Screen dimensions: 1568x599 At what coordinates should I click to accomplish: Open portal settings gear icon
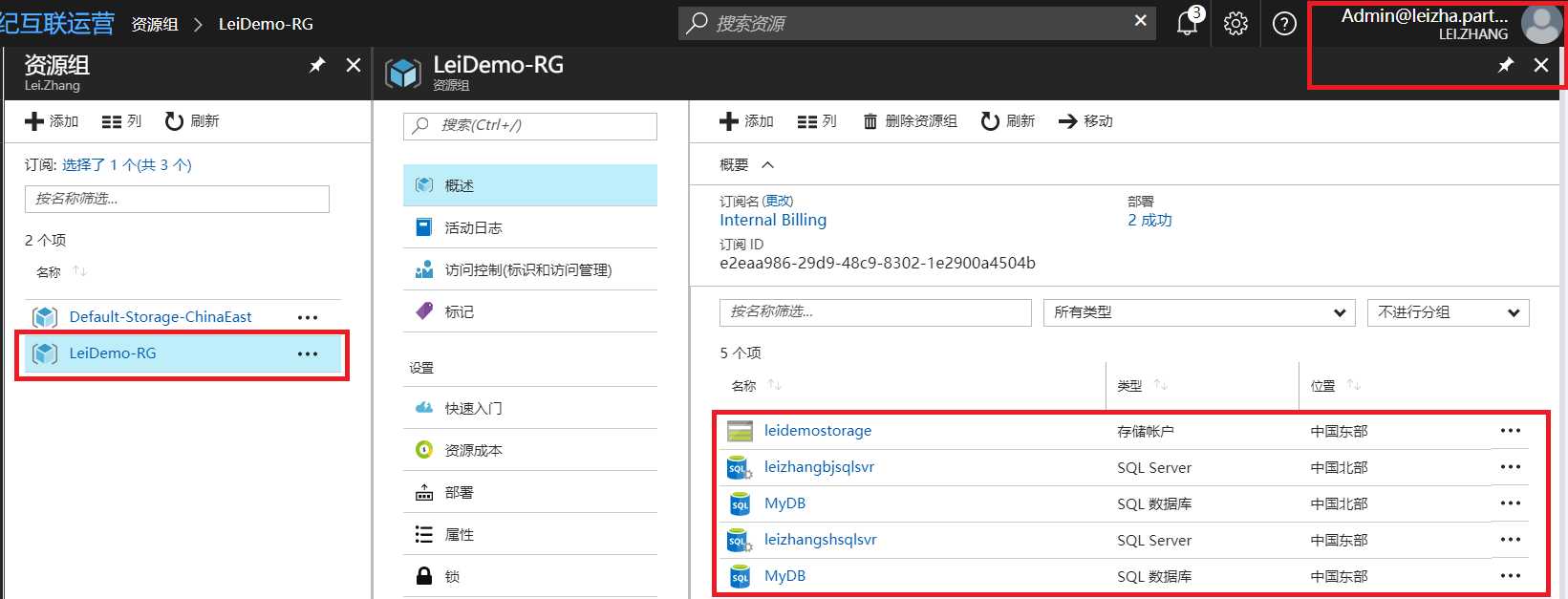[1235, 23]
